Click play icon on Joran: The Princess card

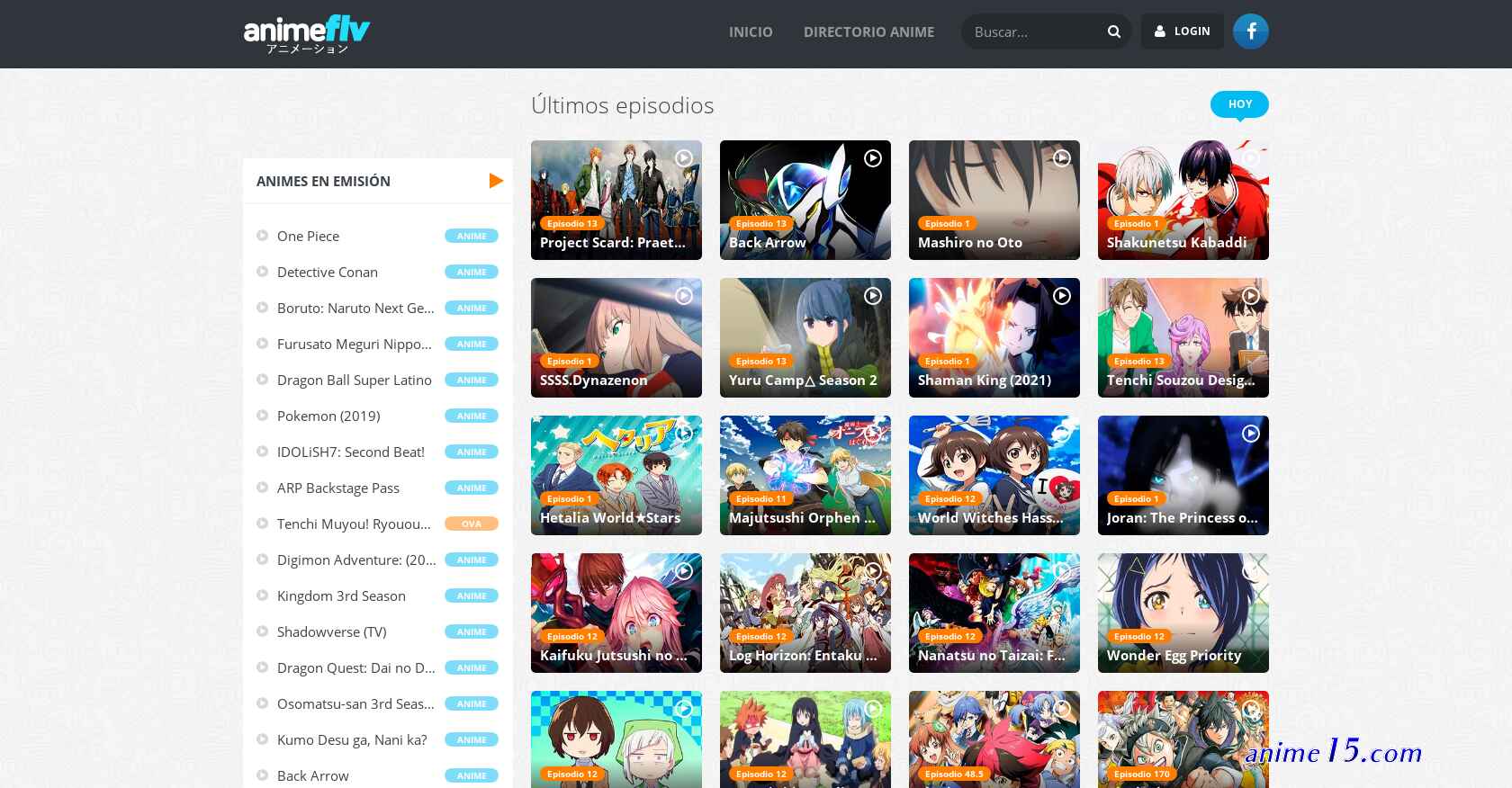(1251, 434)
